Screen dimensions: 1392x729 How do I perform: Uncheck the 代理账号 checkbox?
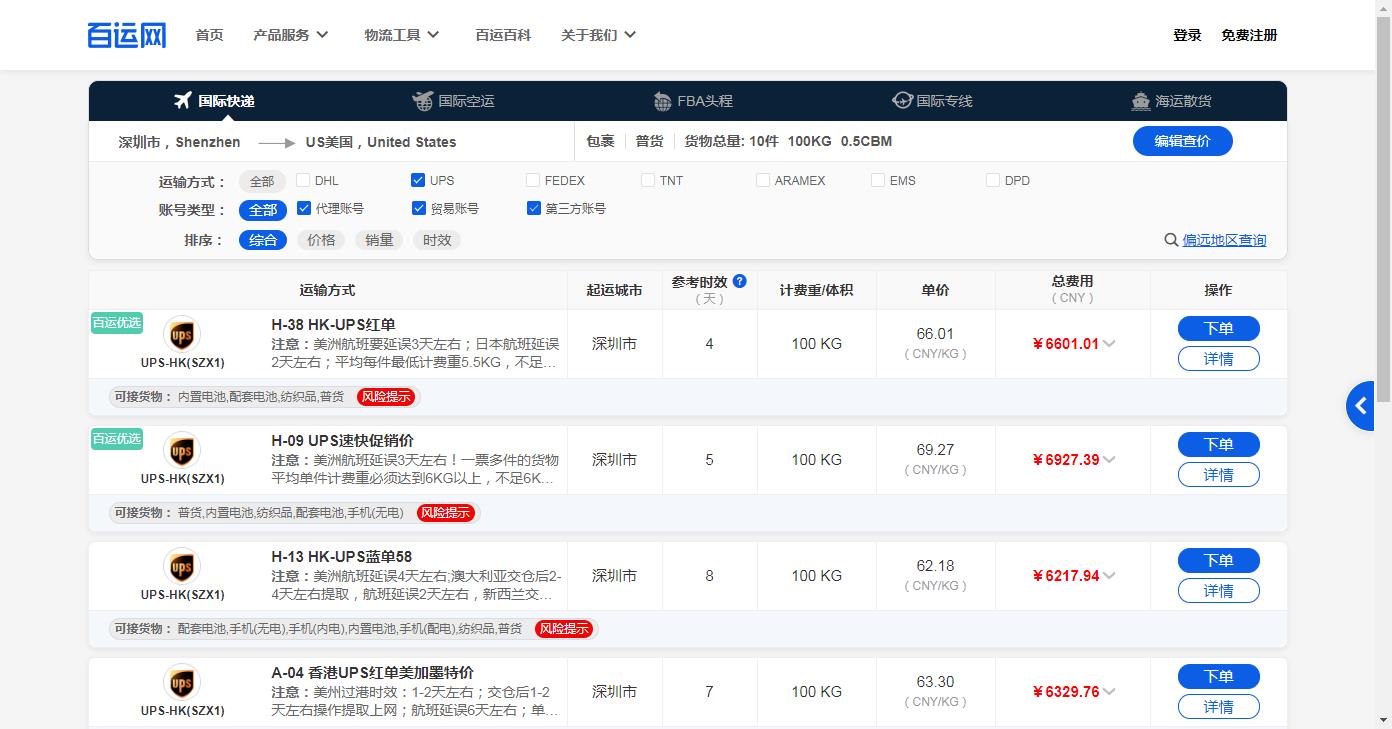tap(305, 208)
